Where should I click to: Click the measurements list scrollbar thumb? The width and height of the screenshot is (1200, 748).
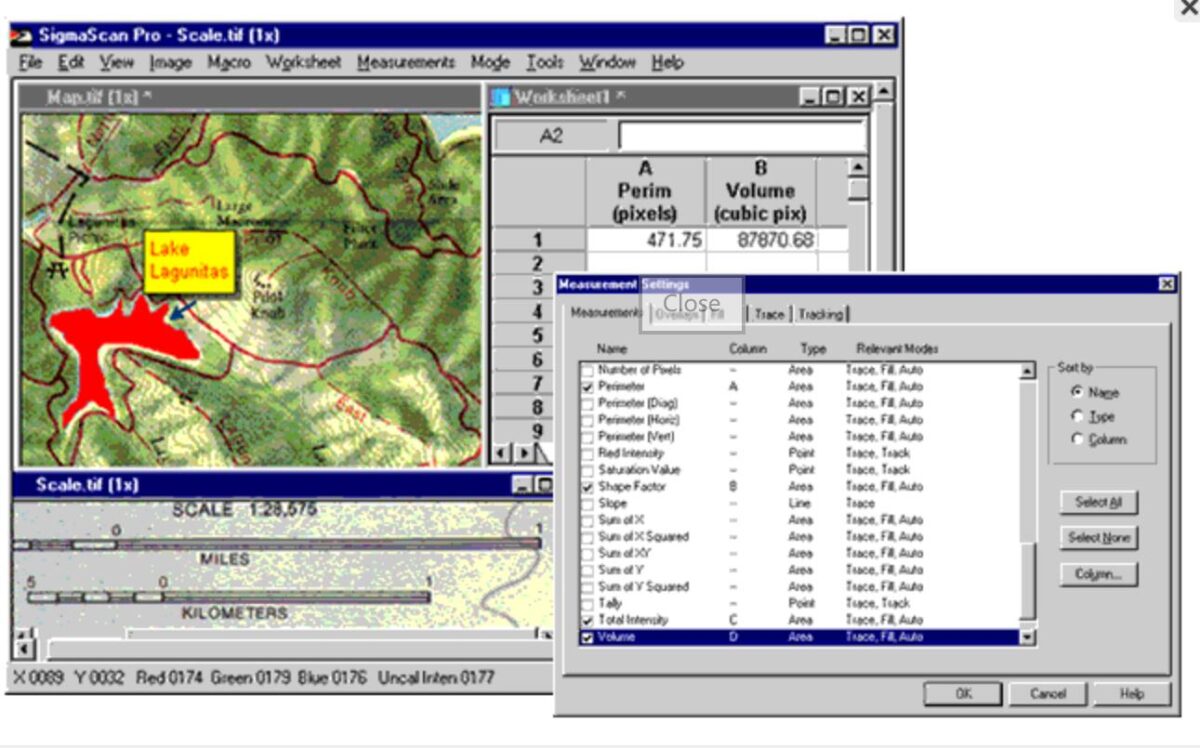tap(1027, 582)
